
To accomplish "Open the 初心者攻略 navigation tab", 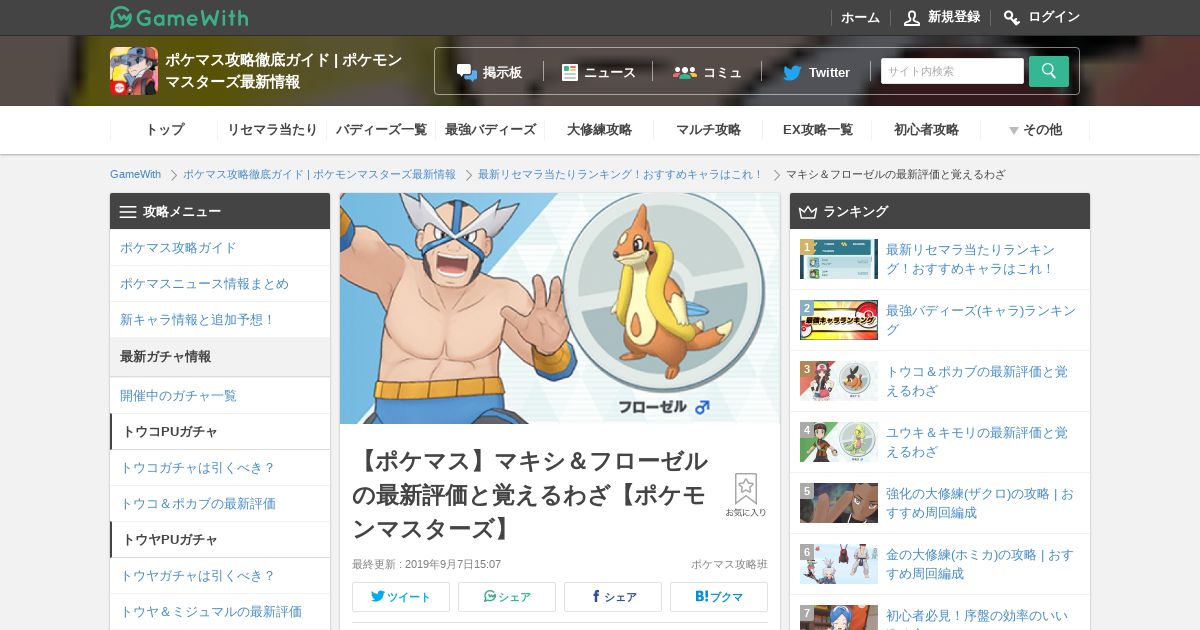I will tap(926, 130).
